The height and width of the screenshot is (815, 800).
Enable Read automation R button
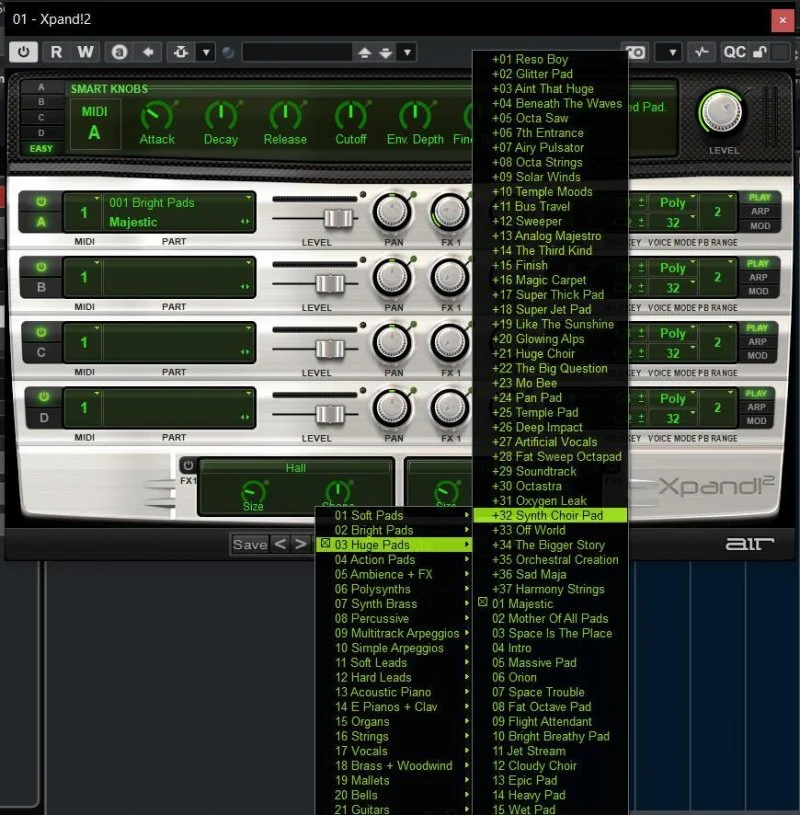56,52
